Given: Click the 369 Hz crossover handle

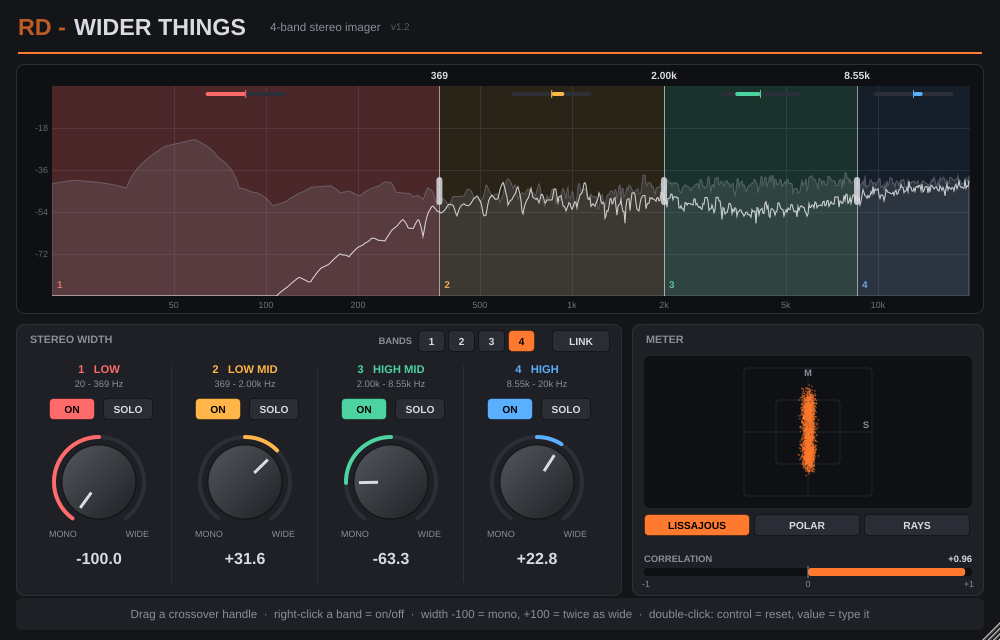Looking at the screenshot, I should (x=439, y=191).
